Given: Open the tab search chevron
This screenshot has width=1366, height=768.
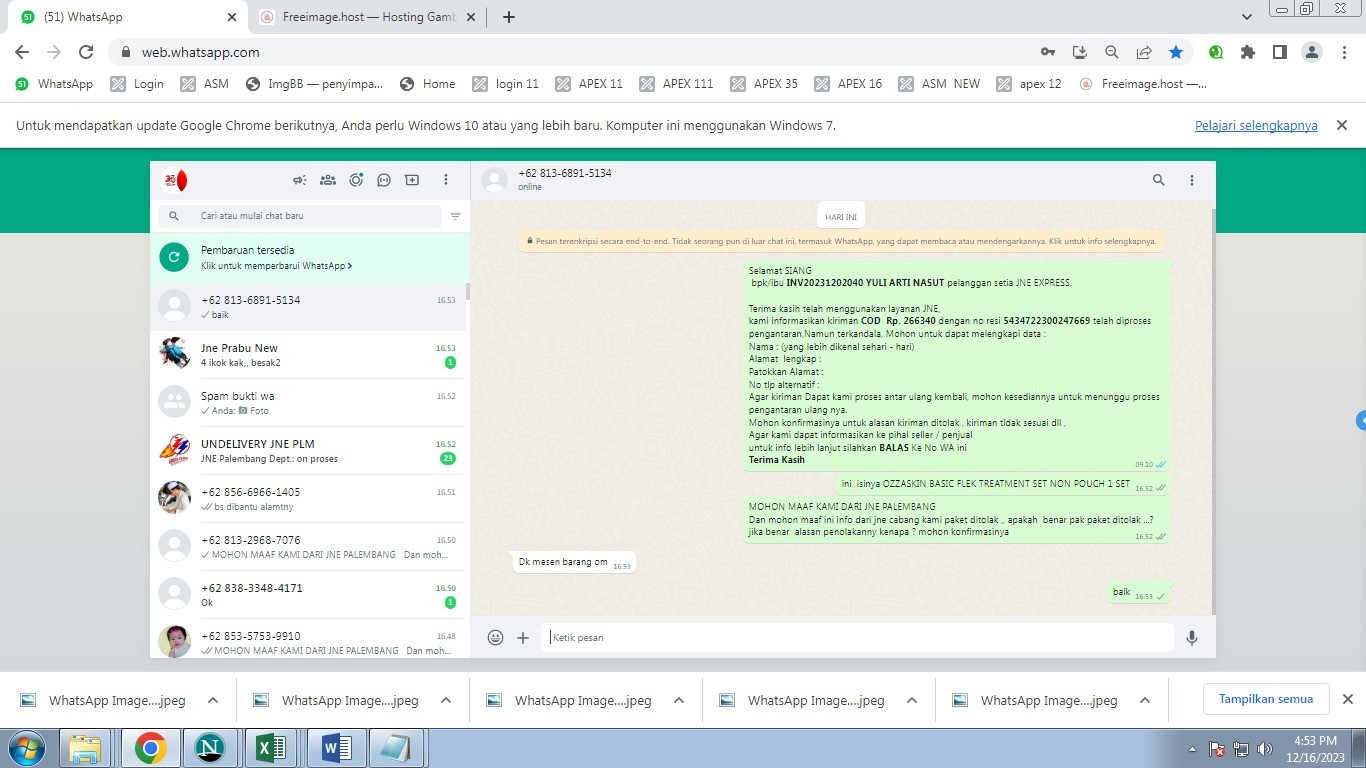Looking at the screenshot, I should click(1247, 17).
